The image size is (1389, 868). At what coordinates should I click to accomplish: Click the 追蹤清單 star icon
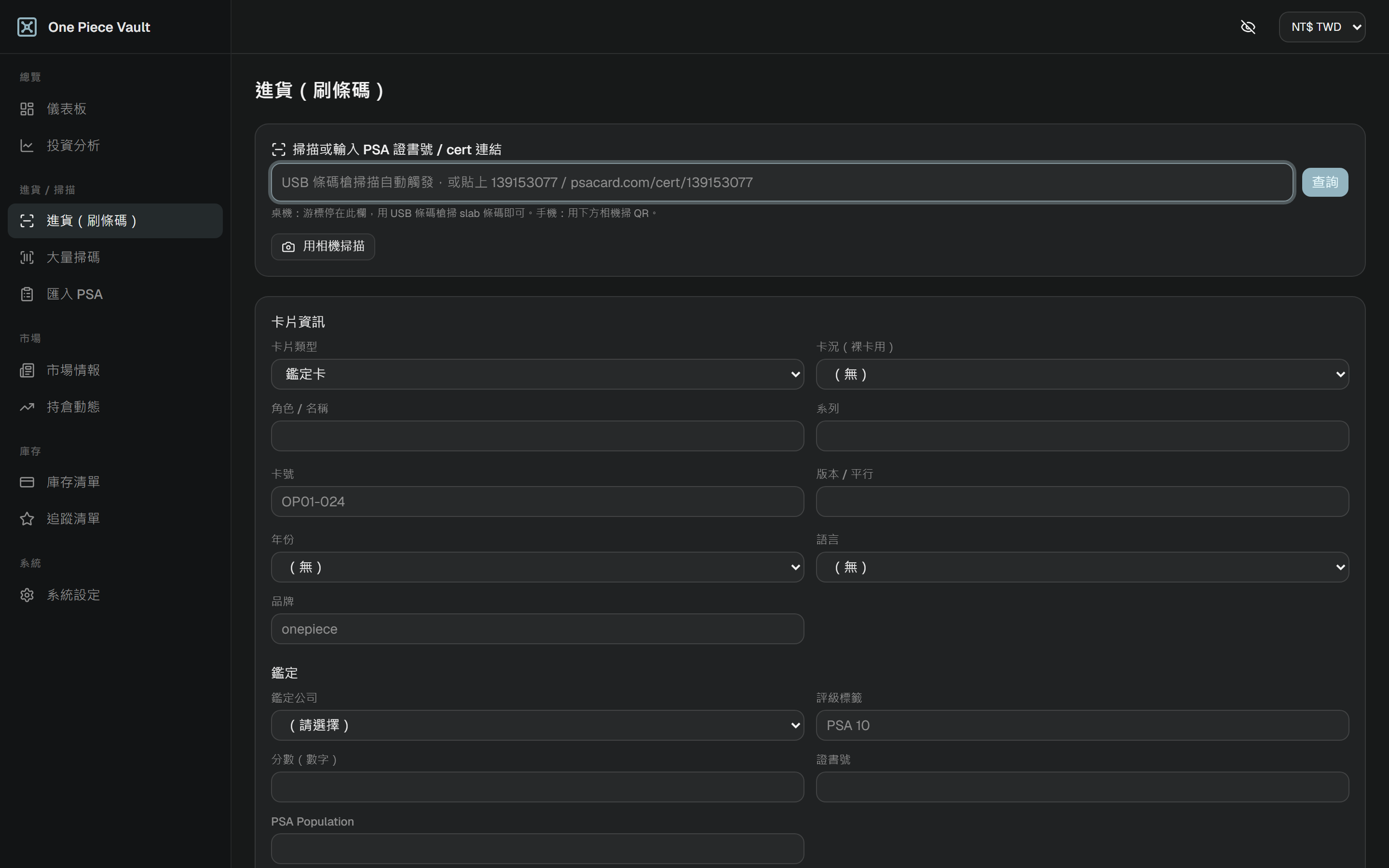tap(27, 519)
